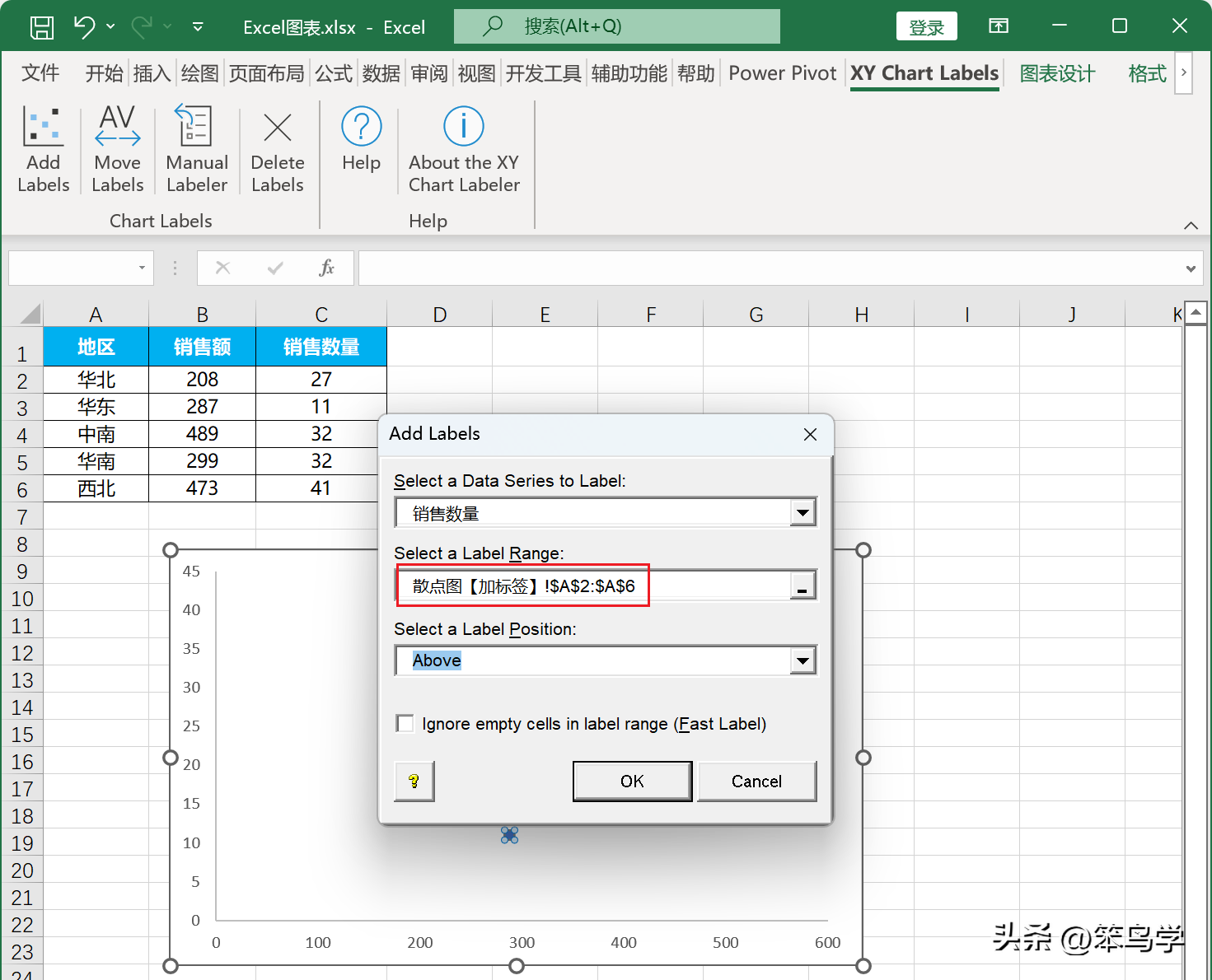The width and height of the screenshot is (1212, 980).
Task: Click cell with value 489
Action: (202, 434)
